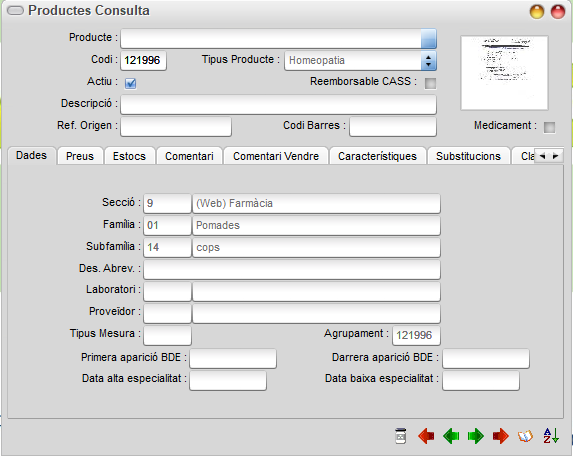Image resolution: width=573 pixels, height=457 pixels.
Task: Open the Característiques tab
Action: tap(377, 156)
